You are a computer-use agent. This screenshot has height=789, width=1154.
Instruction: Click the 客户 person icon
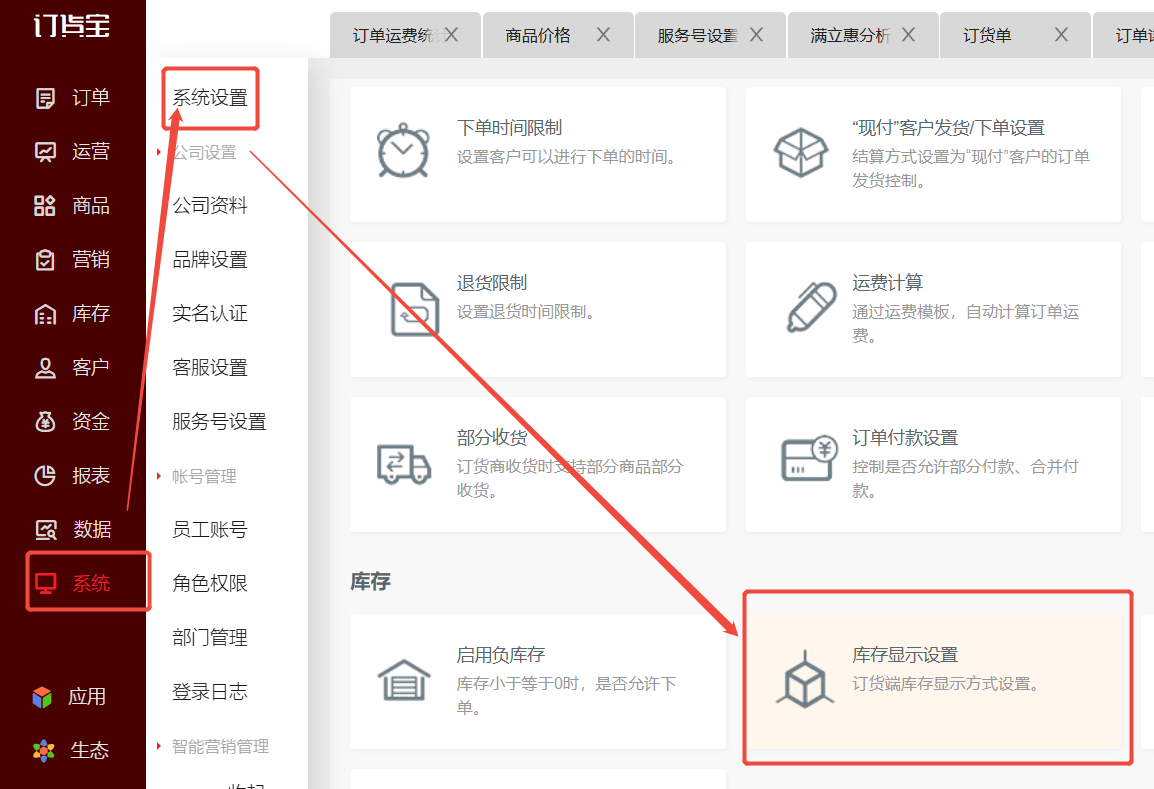click(x=45, y=367)
